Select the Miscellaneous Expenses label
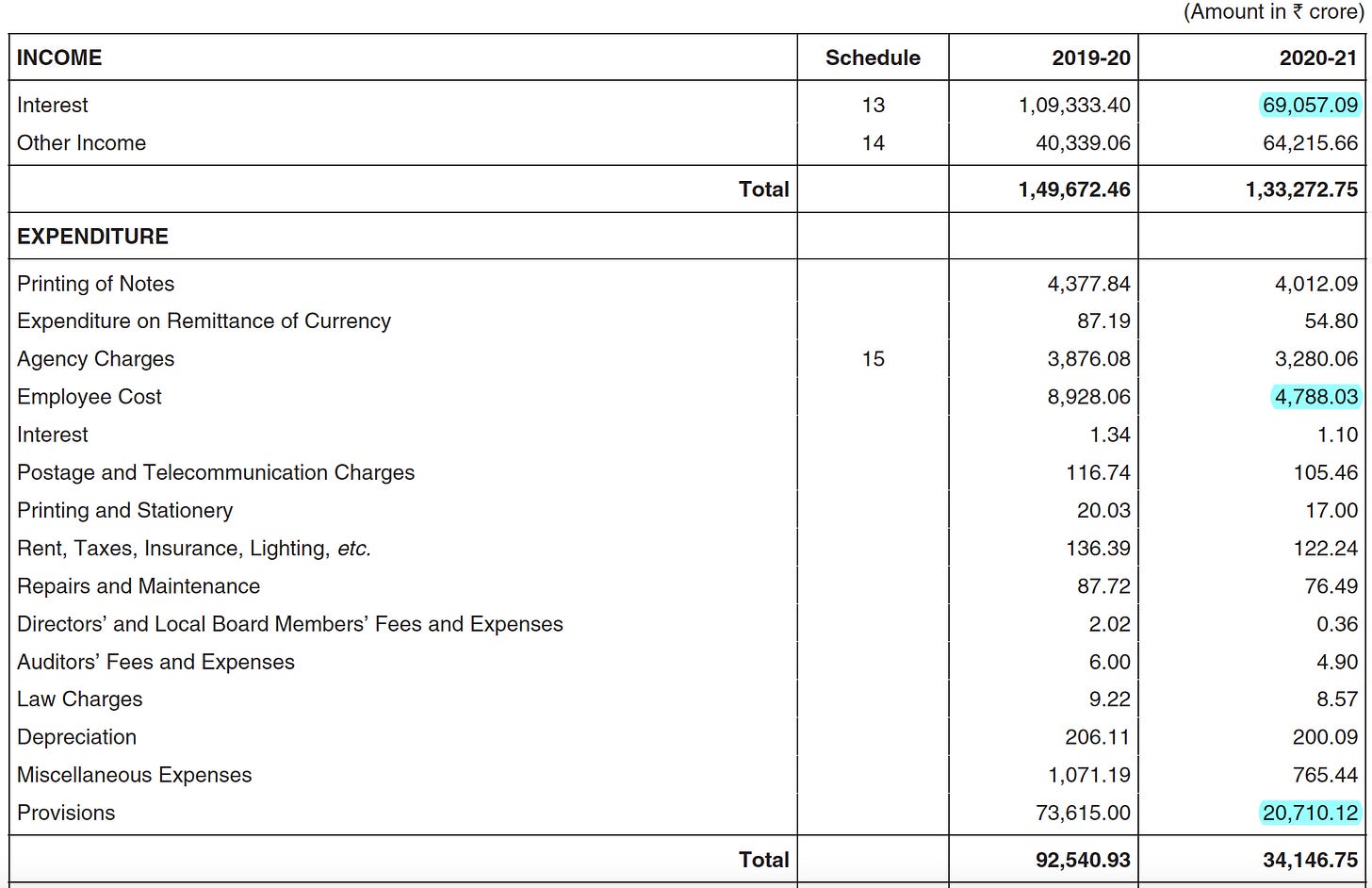 coord(134,775)
